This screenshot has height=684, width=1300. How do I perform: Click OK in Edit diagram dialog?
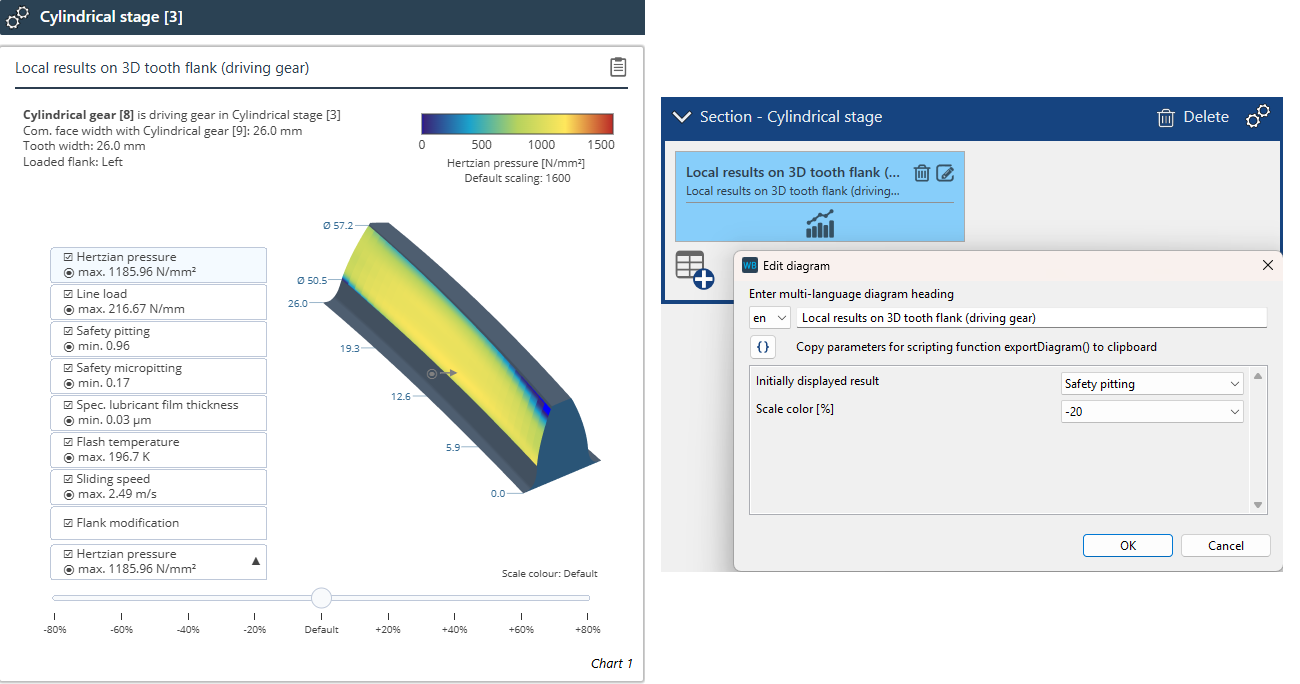coord(1127,546)
